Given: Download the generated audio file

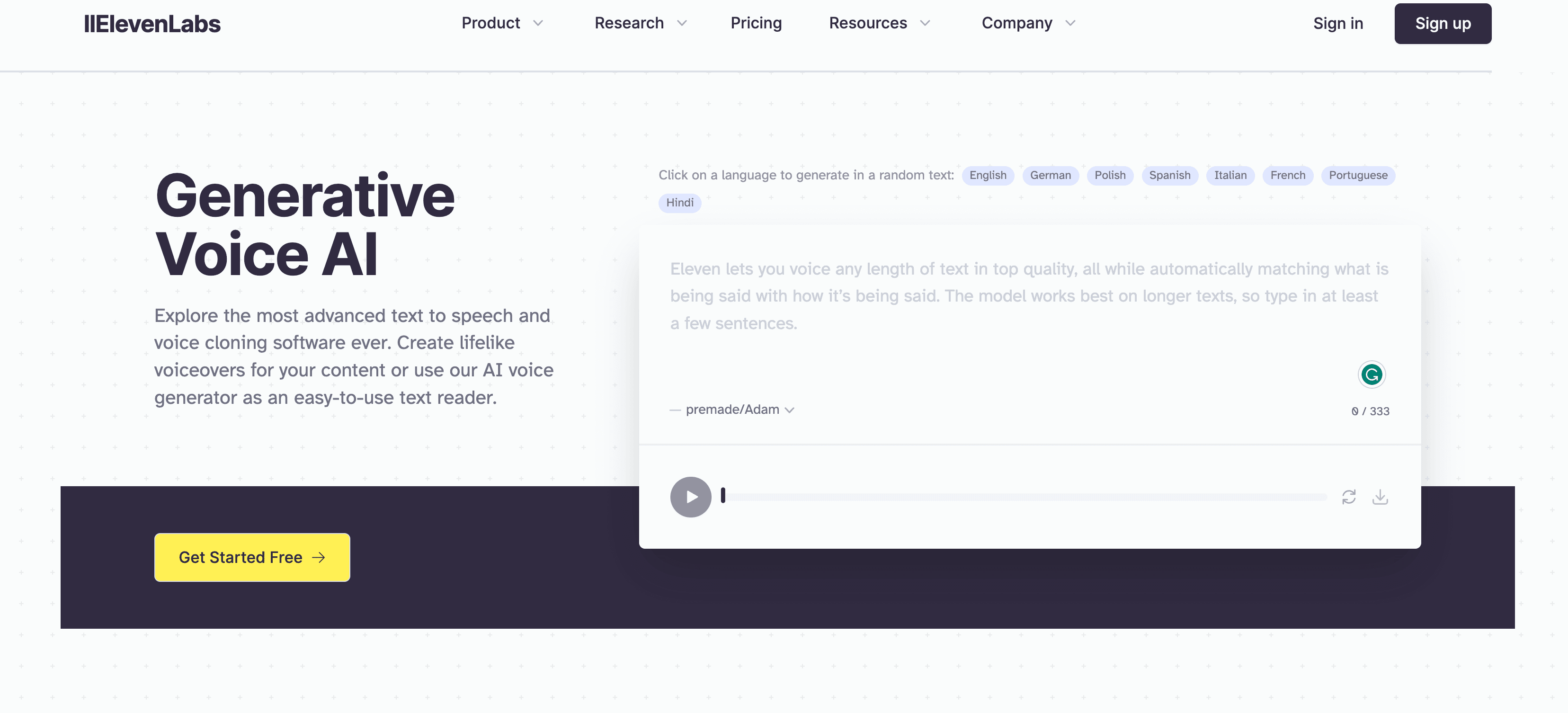Looking at the screenshot, I should click(1380, 497).
